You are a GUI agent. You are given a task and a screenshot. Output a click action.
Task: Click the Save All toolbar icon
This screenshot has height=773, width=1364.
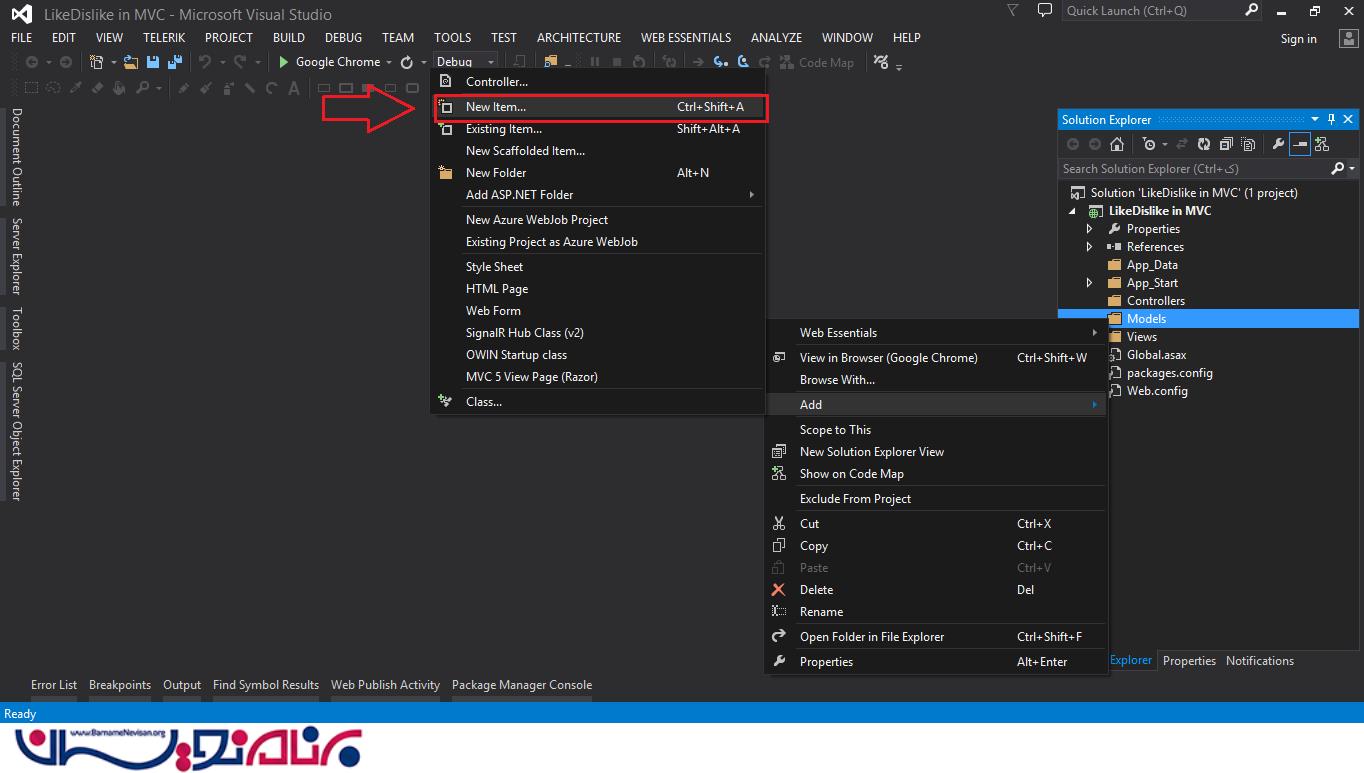(x=175, y=62)
